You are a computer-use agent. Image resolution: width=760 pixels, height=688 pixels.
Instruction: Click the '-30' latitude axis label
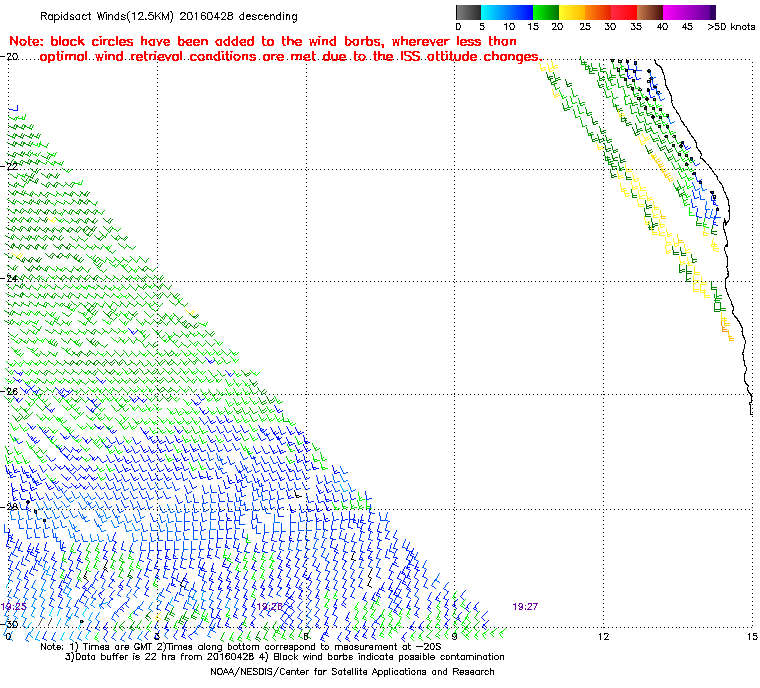tap(9, 624)
